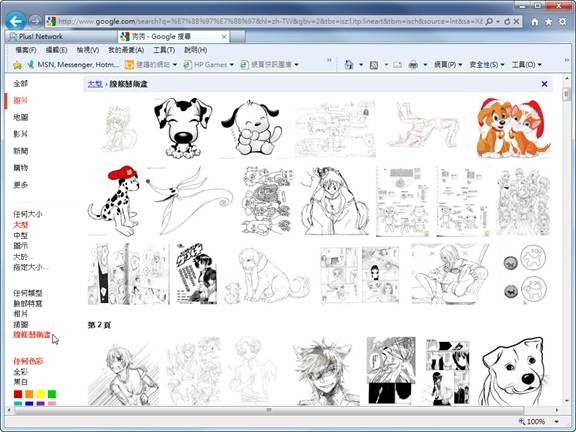Pick the orange color swatch filter
576x432 pixels.
click(29, 394)
